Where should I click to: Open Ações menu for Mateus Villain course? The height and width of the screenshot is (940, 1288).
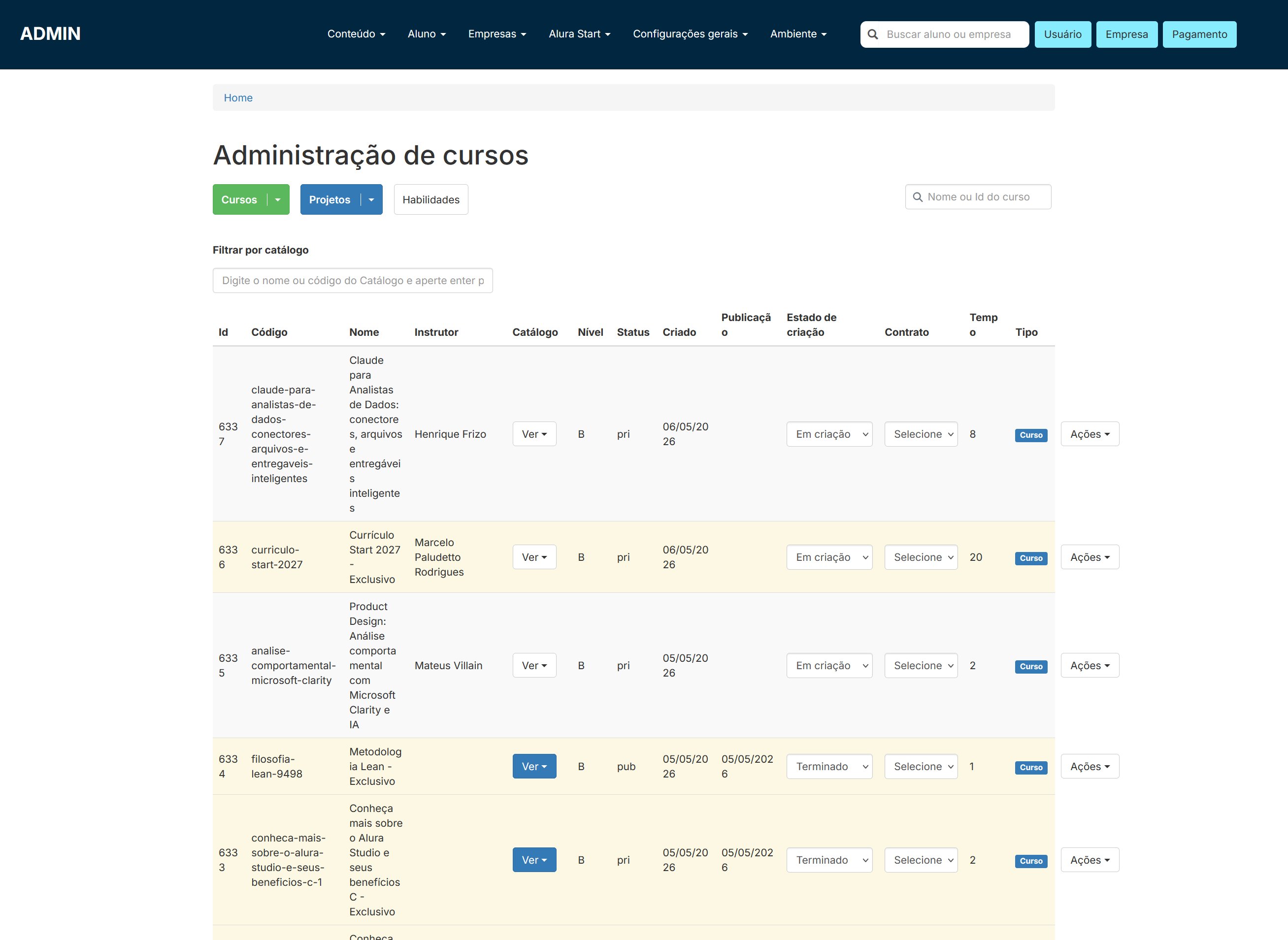pos(1090,665)
